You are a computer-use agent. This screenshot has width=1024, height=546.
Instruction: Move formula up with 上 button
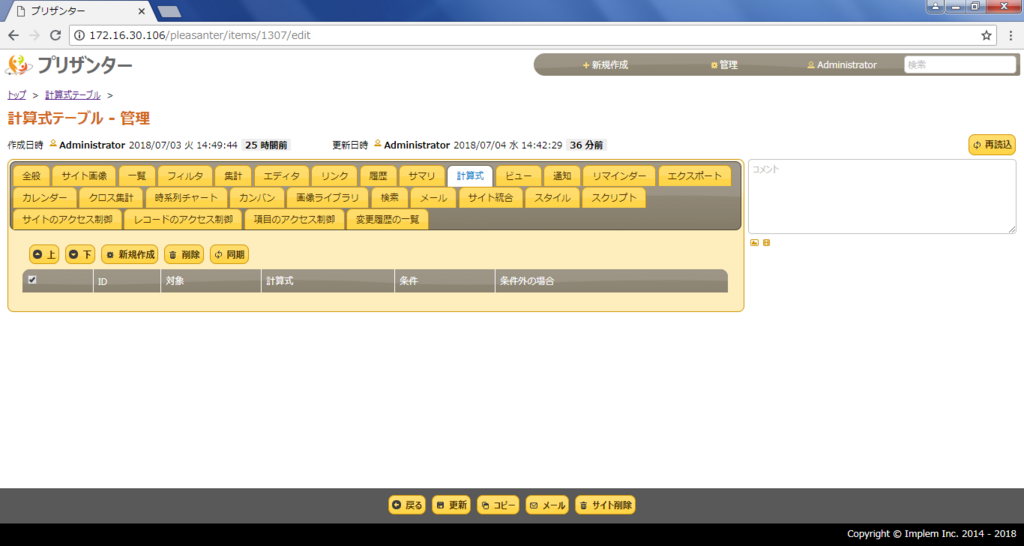[44, 255]
